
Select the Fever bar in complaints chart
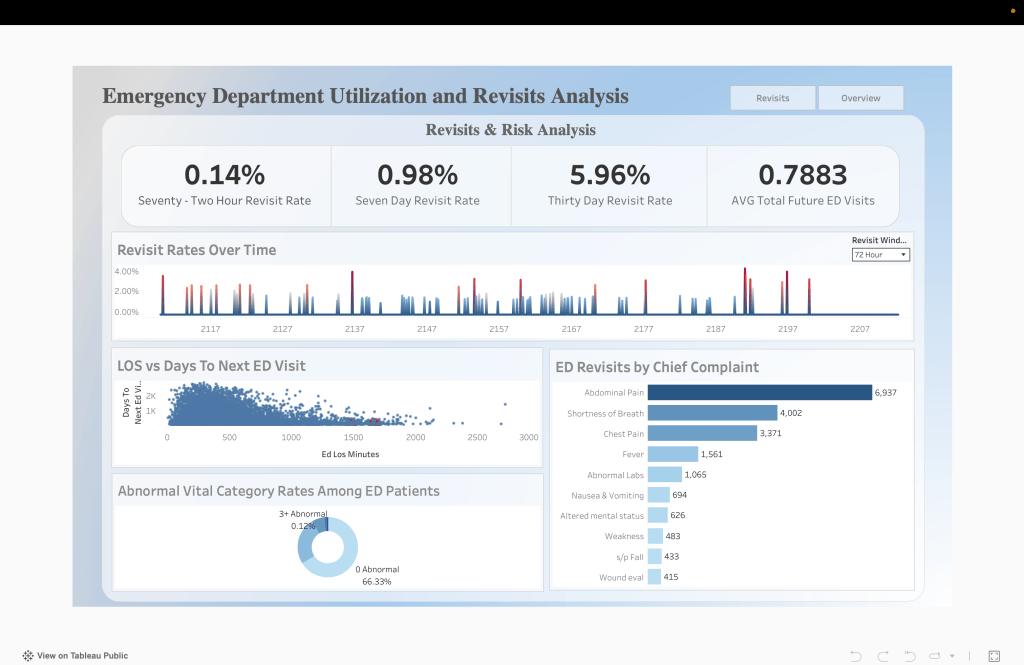coord(672,454)
